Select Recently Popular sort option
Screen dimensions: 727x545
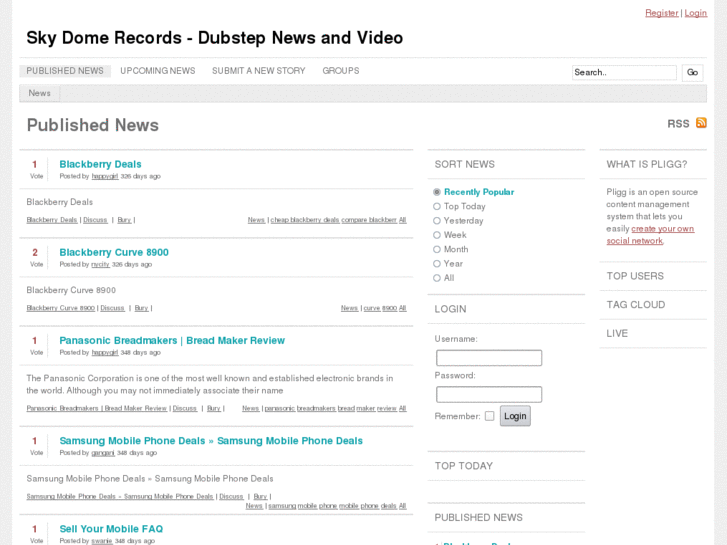(437, 192)
